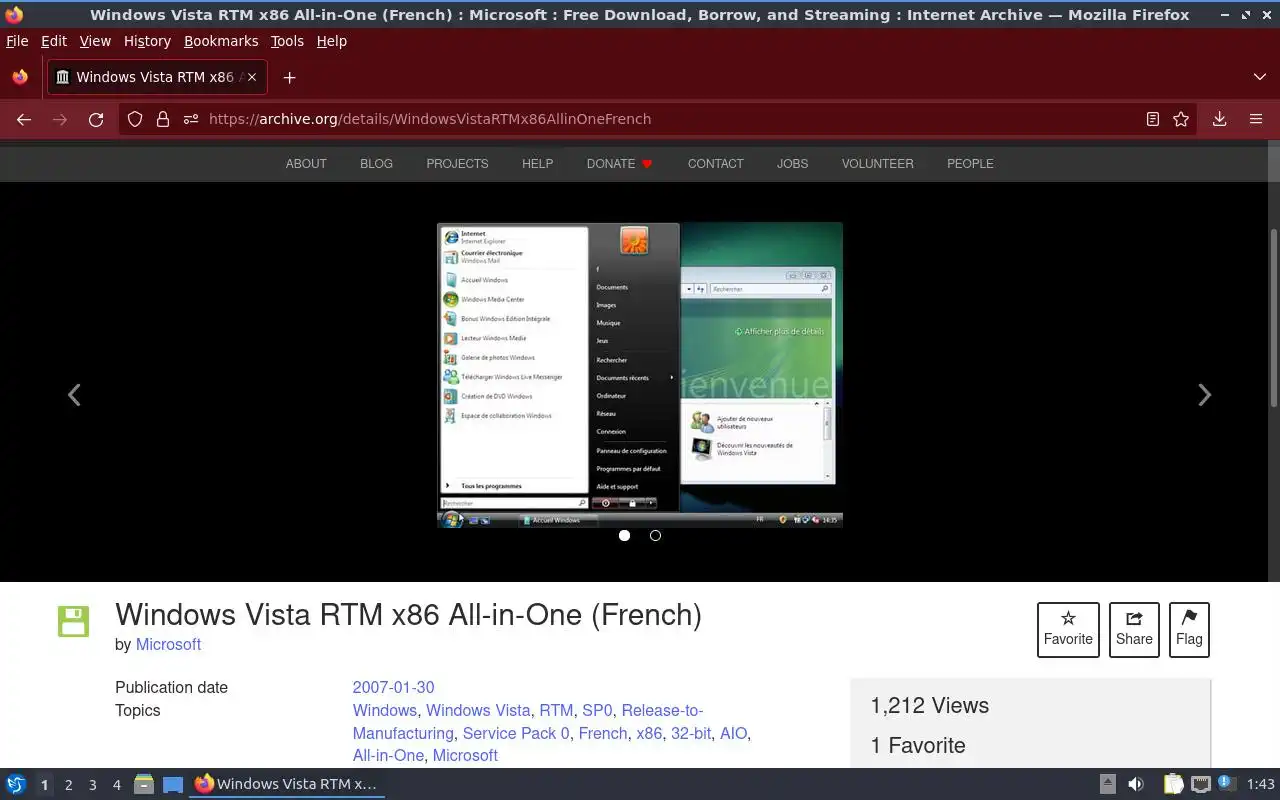Viewport: 1280px width, 800px height.
Task: Flag this archive item
Action: point(1189,630)
